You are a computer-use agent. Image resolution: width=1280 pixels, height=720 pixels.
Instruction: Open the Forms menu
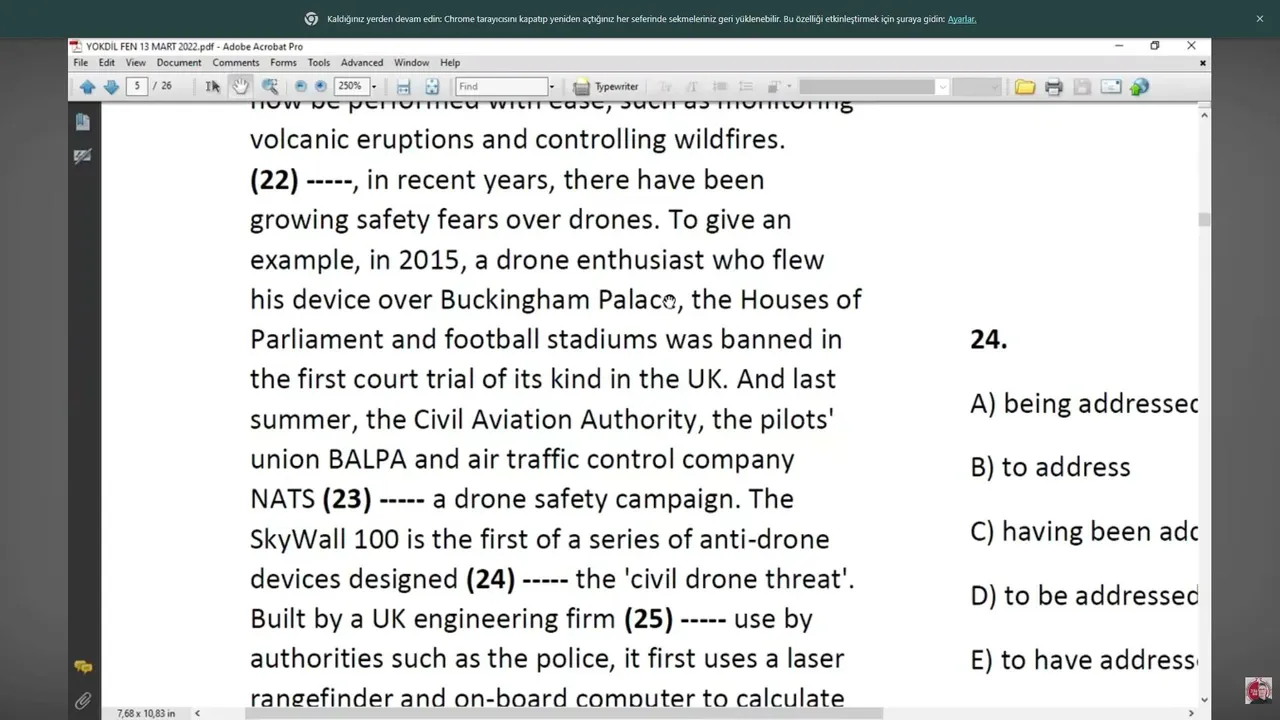point(283,62)
